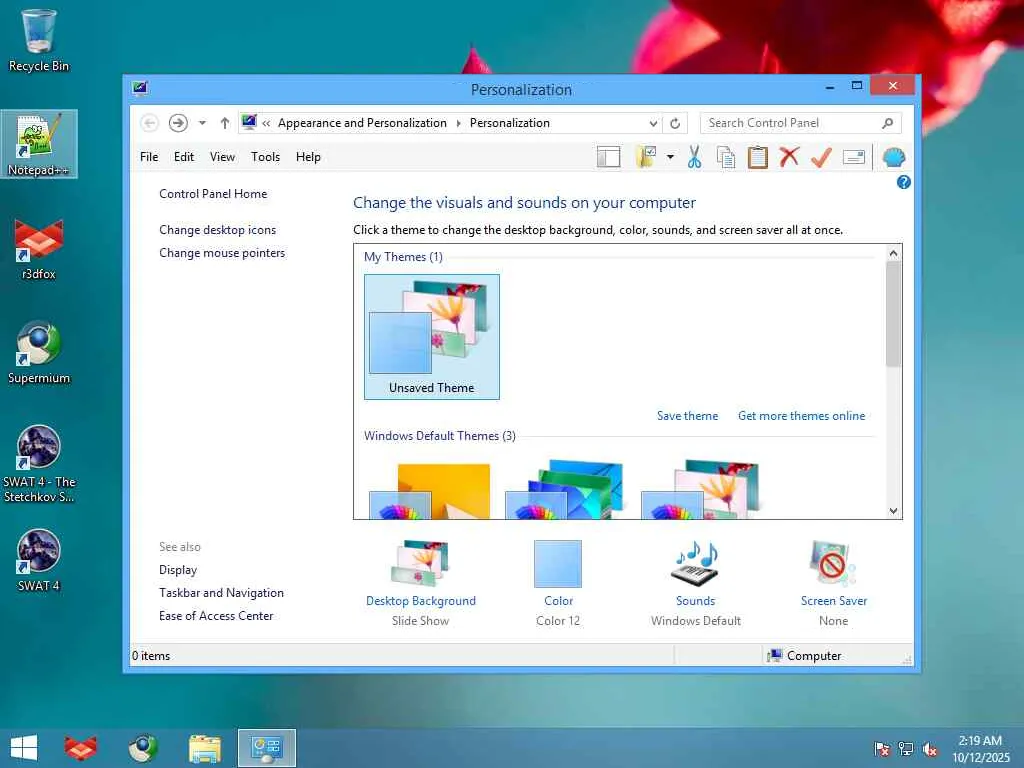Open the Help menu
The height and width of the screenshot is (768, 1024).
point(308,157)
